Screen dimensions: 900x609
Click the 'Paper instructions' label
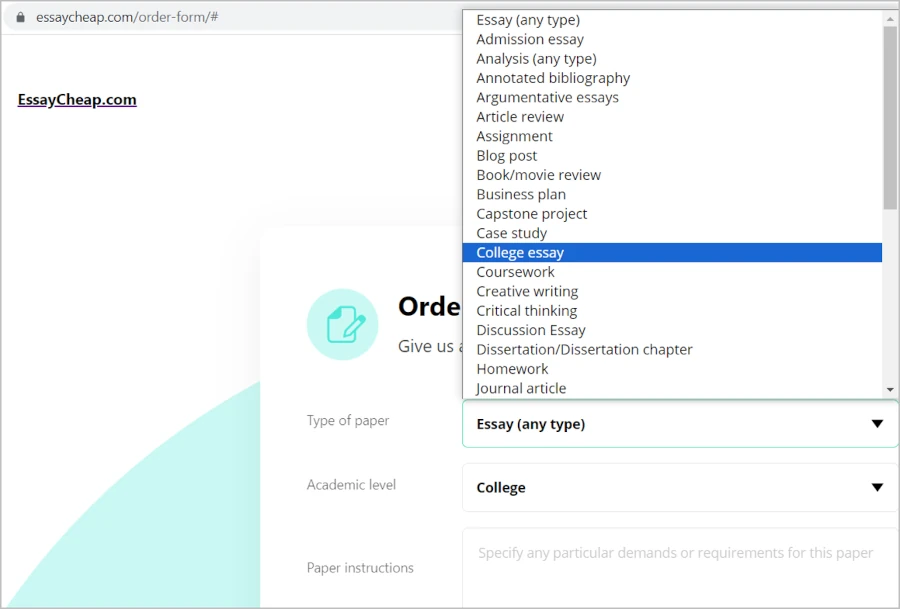tap(360, 568)
